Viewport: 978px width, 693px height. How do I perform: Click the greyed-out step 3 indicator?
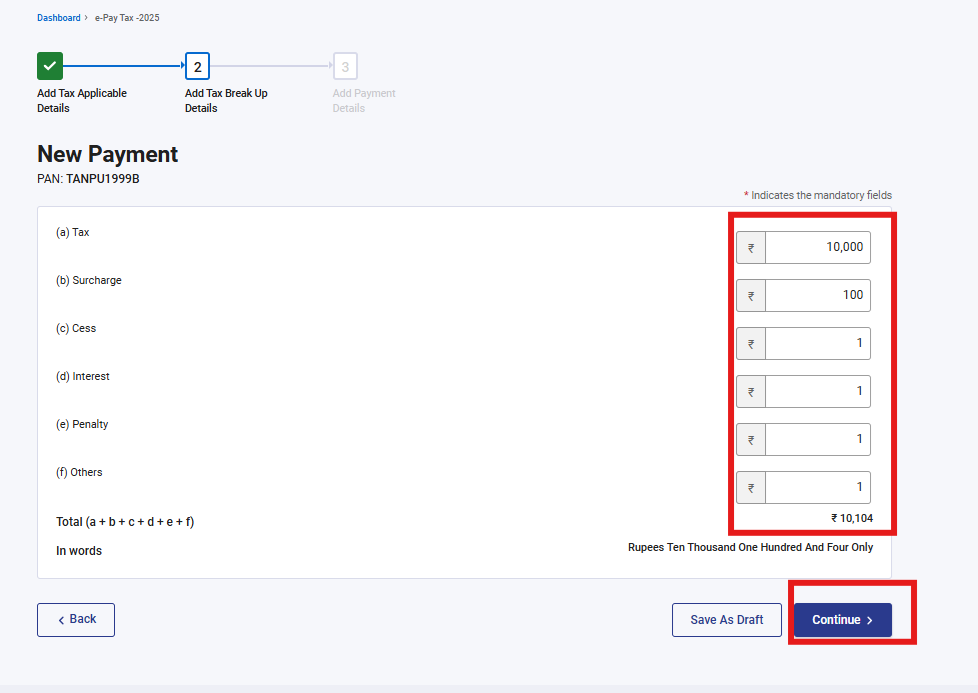[x=345, y=67]
